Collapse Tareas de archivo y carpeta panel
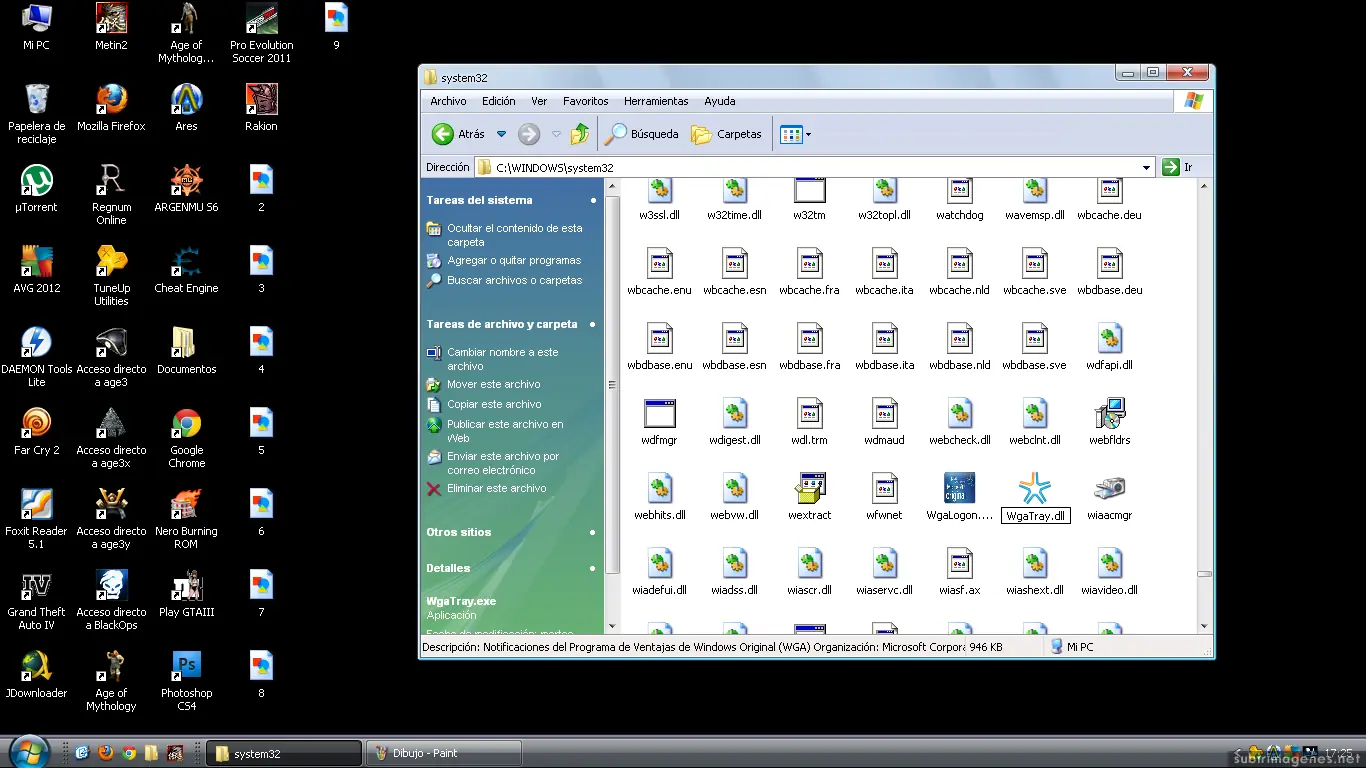 (x=593, y=324)
